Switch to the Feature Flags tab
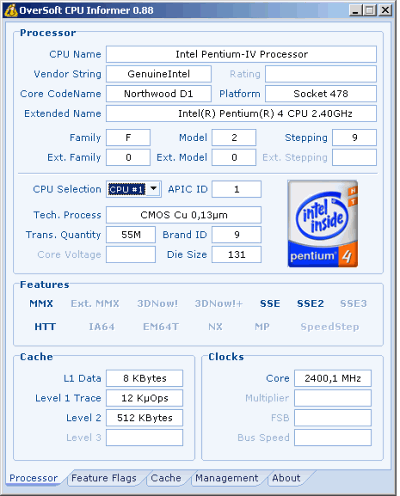This screenshot has height=496, width=400. coord(104,478)
